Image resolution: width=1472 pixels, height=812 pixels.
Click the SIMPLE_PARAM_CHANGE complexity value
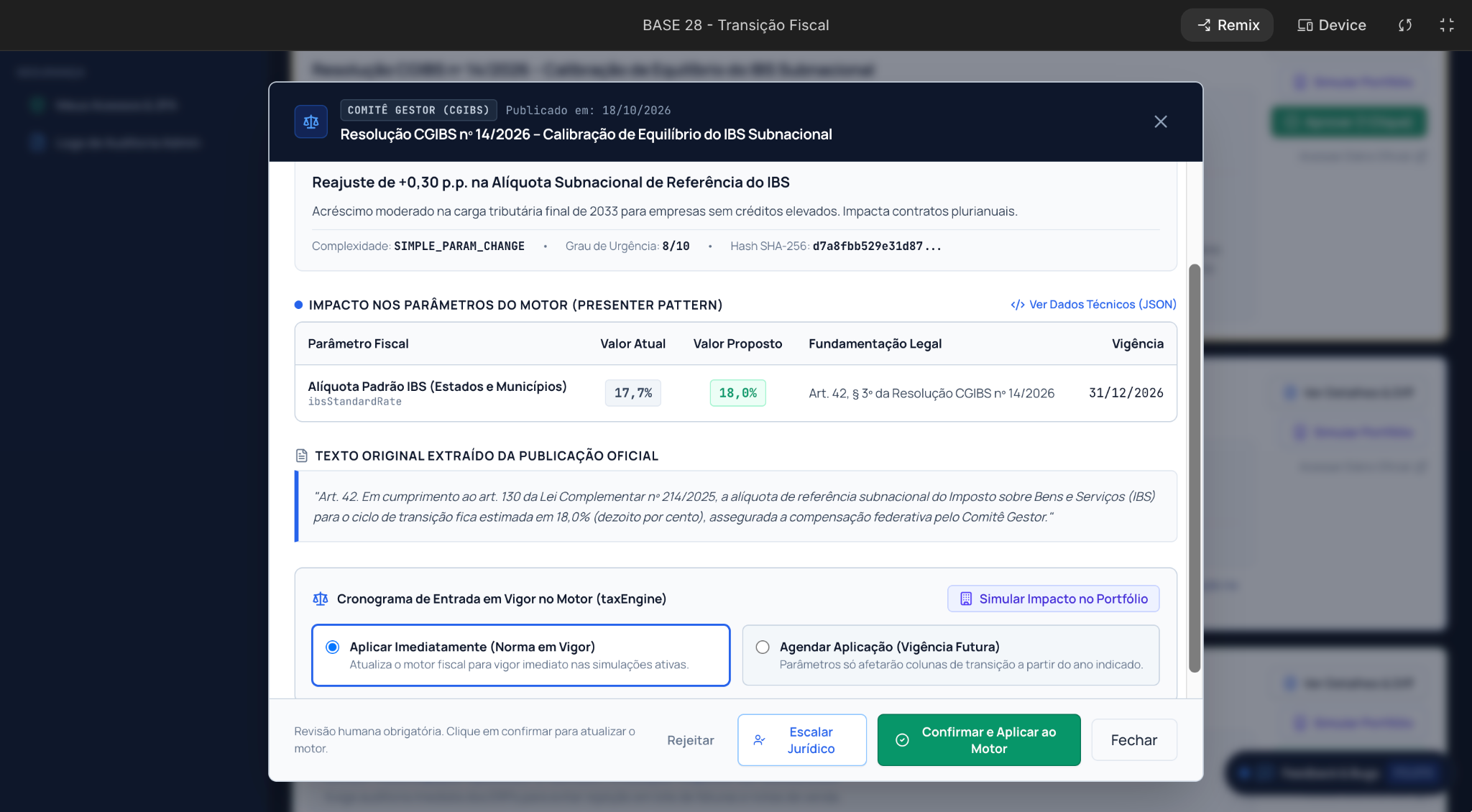pyautogui.click(x=459, y=246)
